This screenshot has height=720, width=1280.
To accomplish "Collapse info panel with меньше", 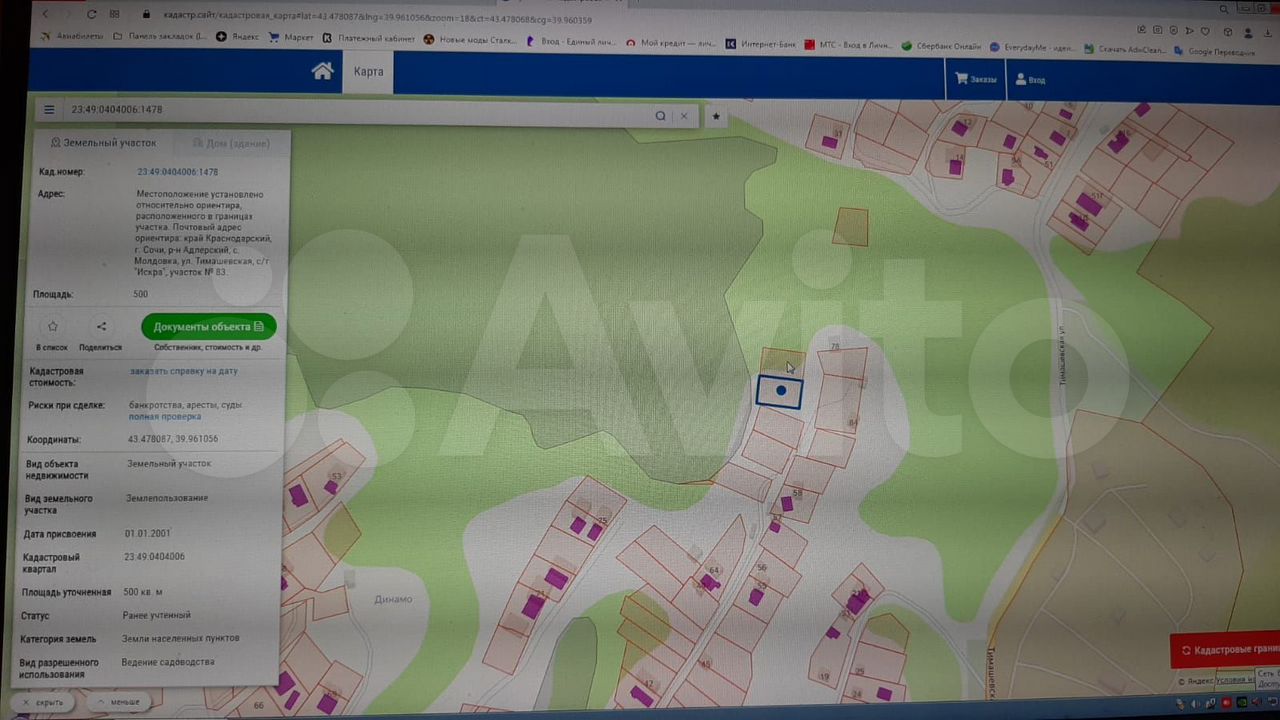I will click(118, 702).
